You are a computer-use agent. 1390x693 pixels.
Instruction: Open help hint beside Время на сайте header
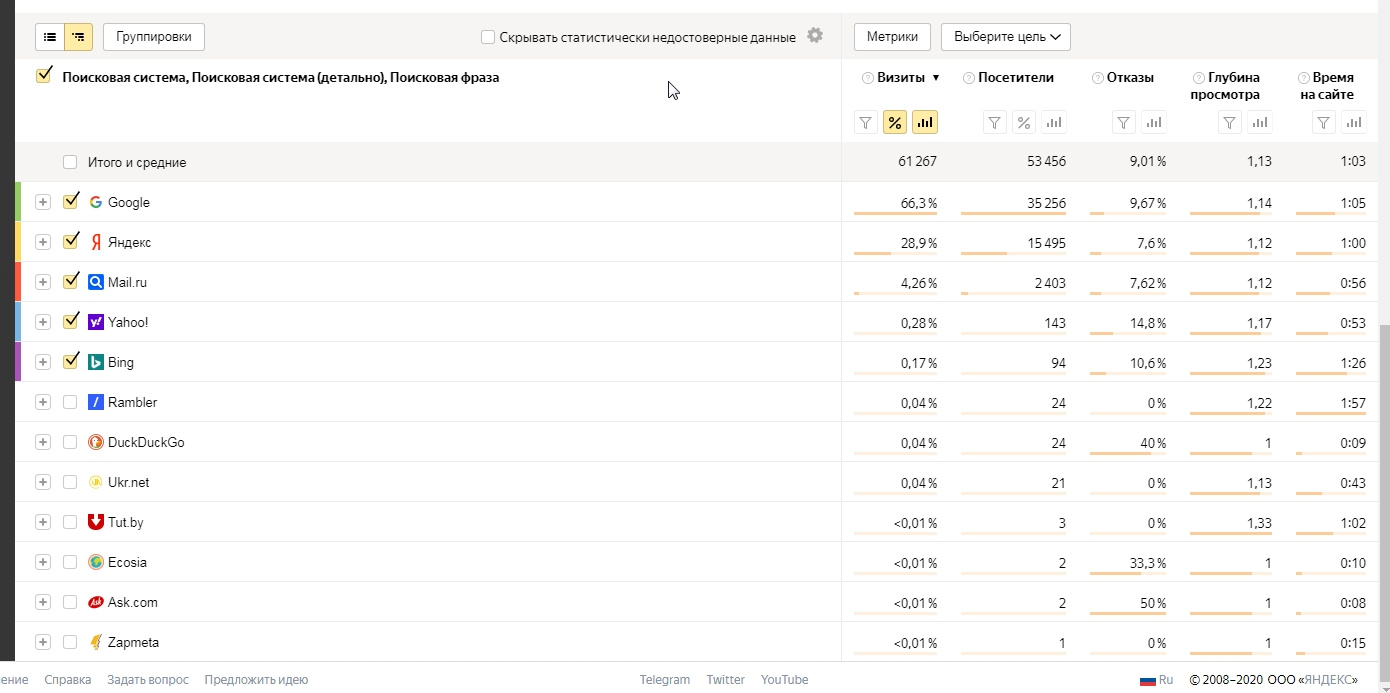coord(1303,78)
